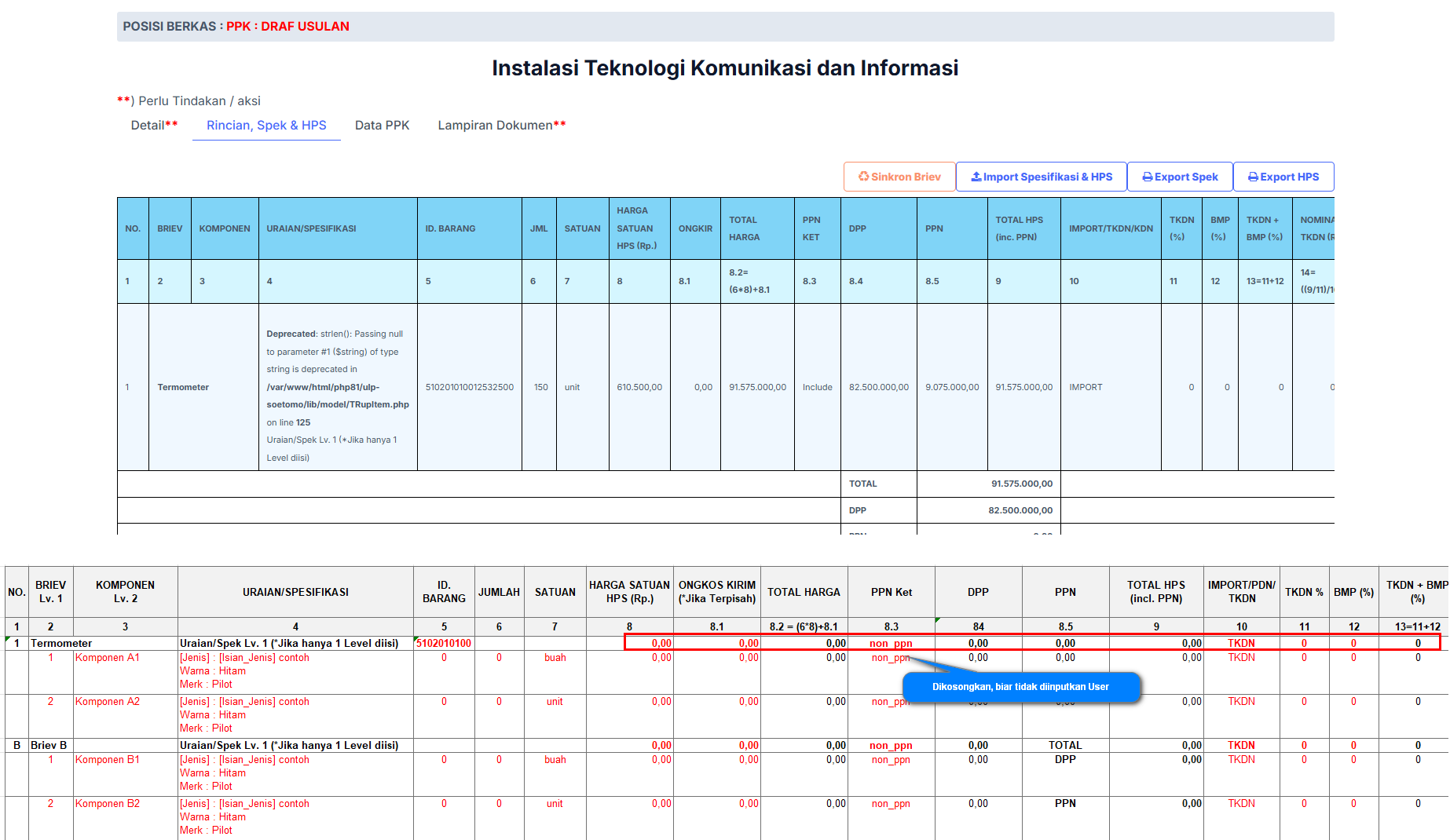Open the Lampiran Dokumen tab
This screenshot has width=1450, height=840.
(x=501, y=126)
